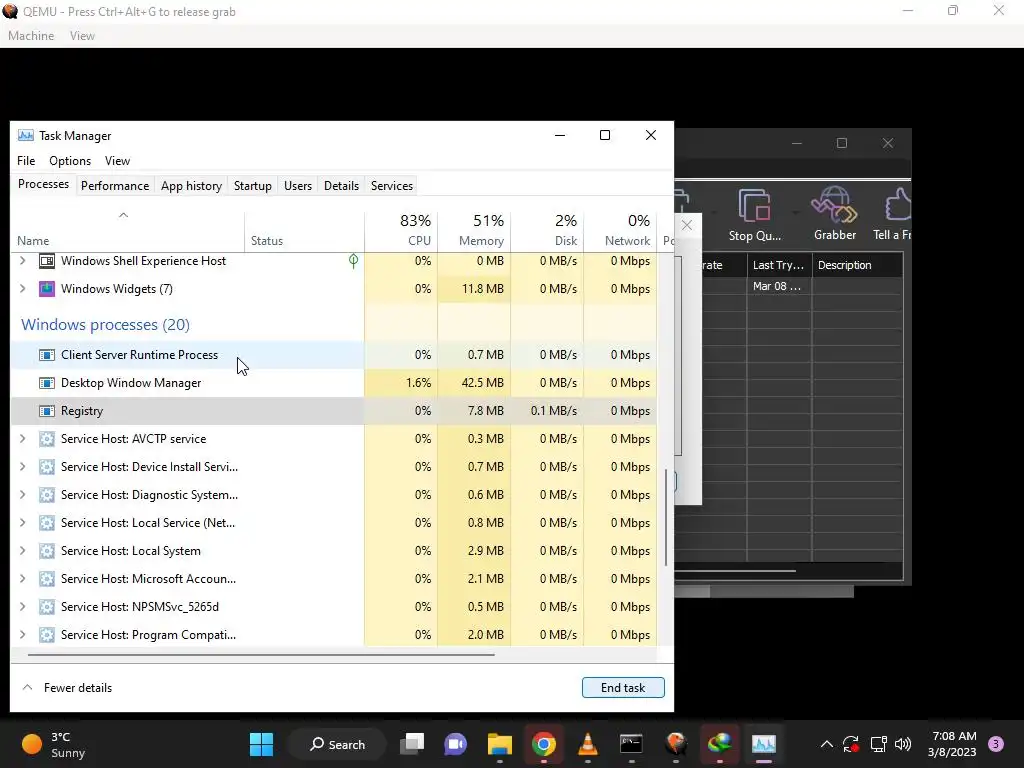
Task: Open the Options menu in Task Manager
Action: click(70, 161)
